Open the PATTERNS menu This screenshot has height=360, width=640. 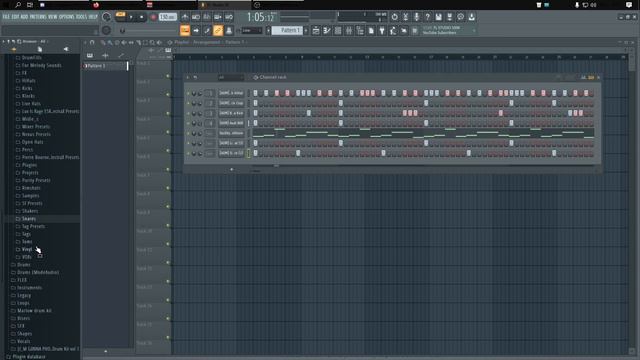(x=38, y=17)
